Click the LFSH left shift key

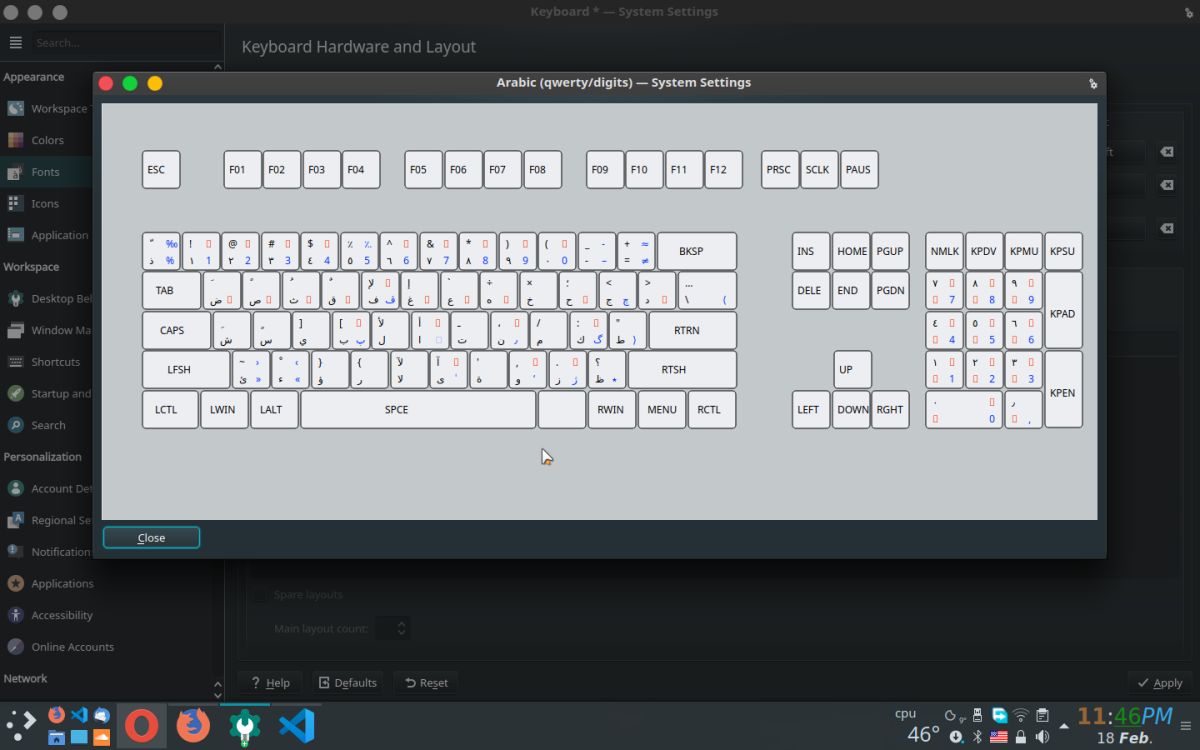(x=186, y=370)
